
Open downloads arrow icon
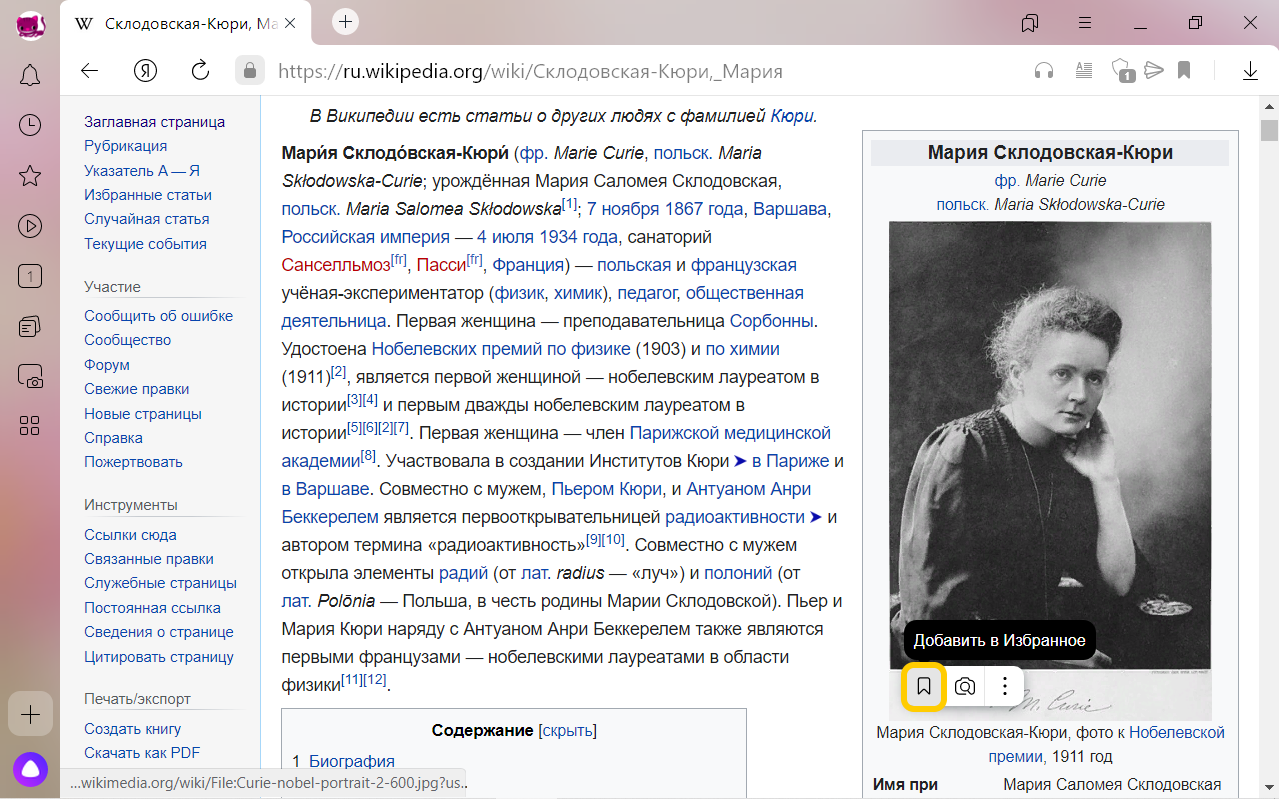tap(1250, 70)
